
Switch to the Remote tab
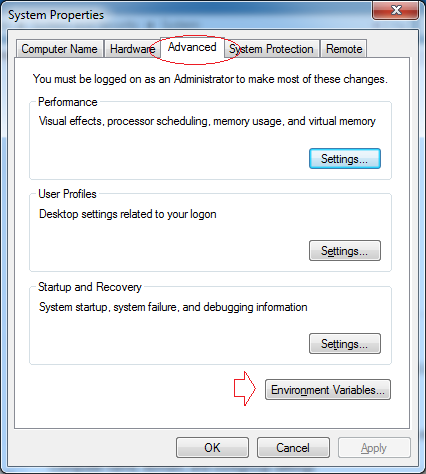[x=344, y=49]
